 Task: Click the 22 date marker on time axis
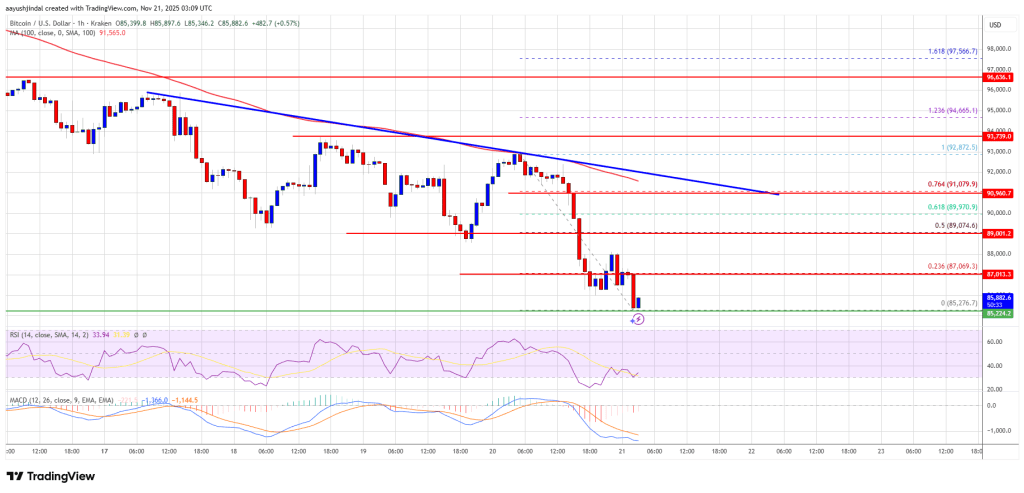tap(750, 452)
